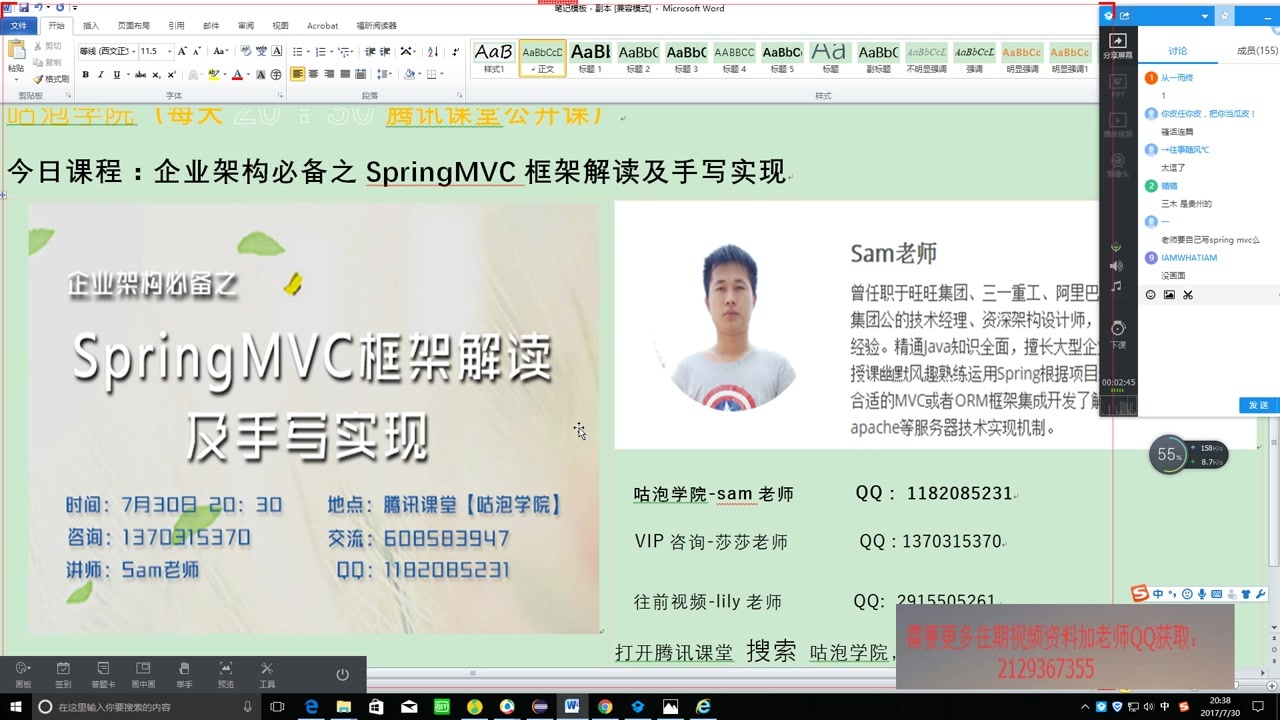The height and width of the screenshot is (720, 1280).
Task: Save the document from Quick Access toolbar
Action: 23,7
